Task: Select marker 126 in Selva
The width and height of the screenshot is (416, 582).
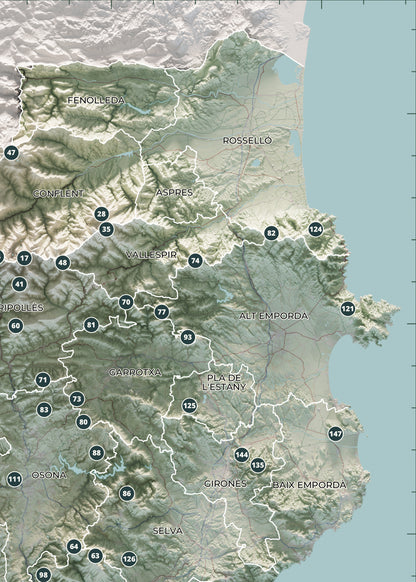Action: click(x=129, y=559)
